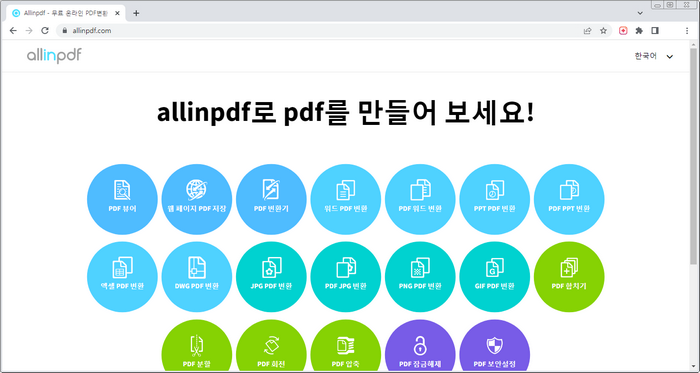700x373 pixels.
Task: Expand the tab search chevron
Action: point(640,13)
